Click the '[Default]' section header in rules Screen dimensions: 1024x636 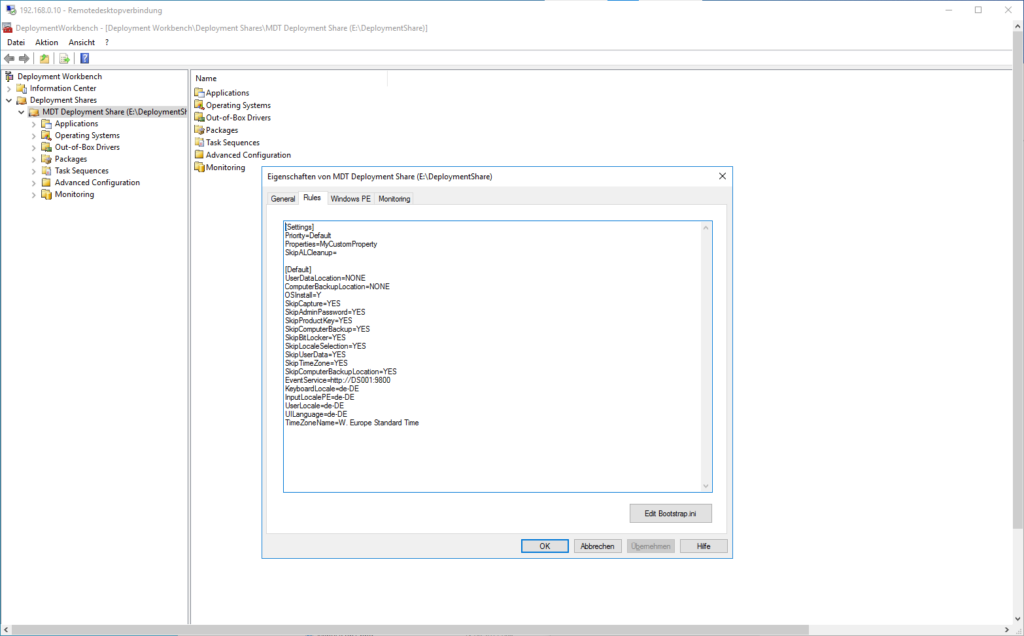coord(298,270)
